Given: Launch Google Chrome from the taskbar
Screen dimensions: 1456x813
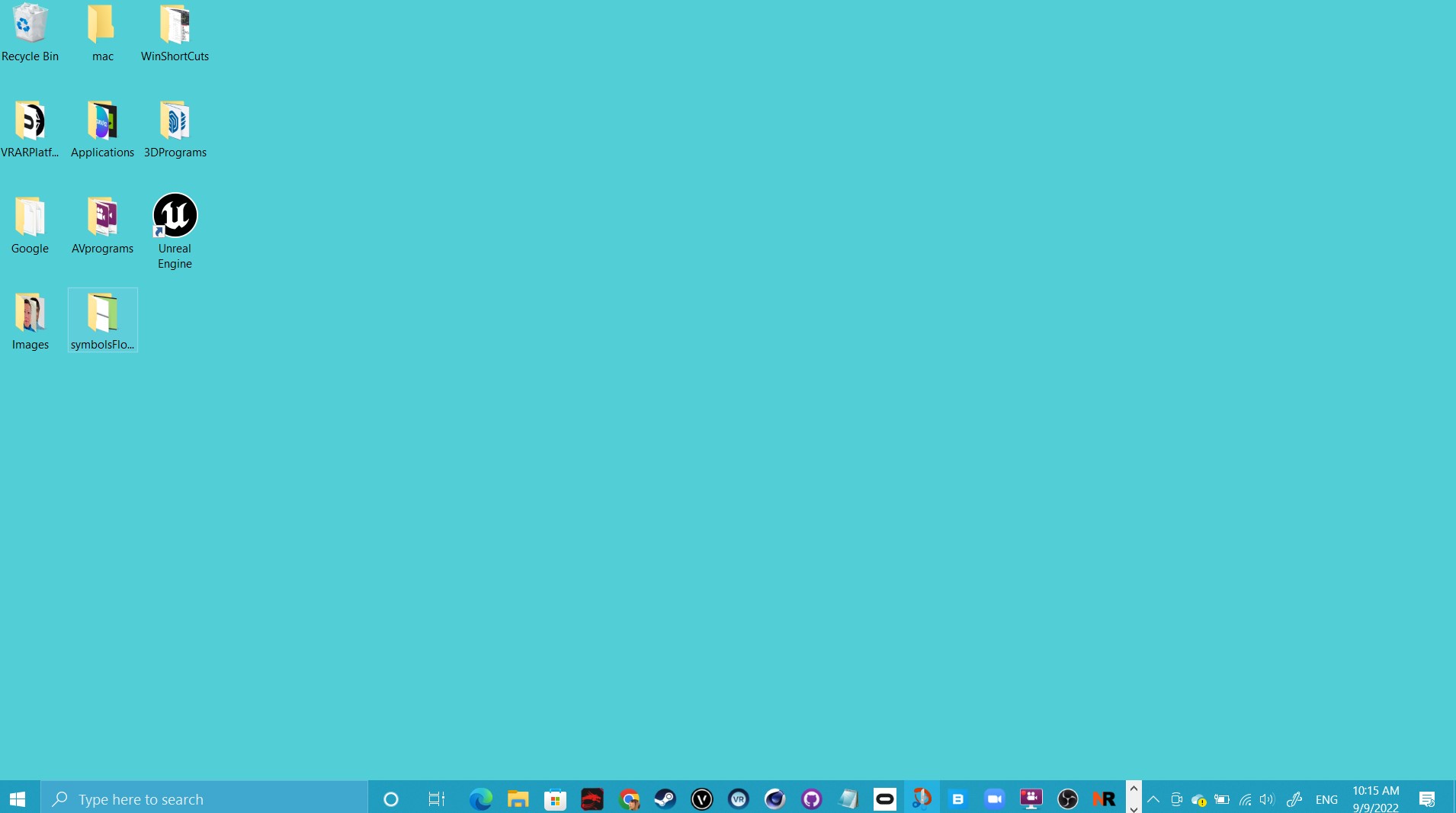Looking at the screenshot, I should pyautogui.click(x=629, y=799).
